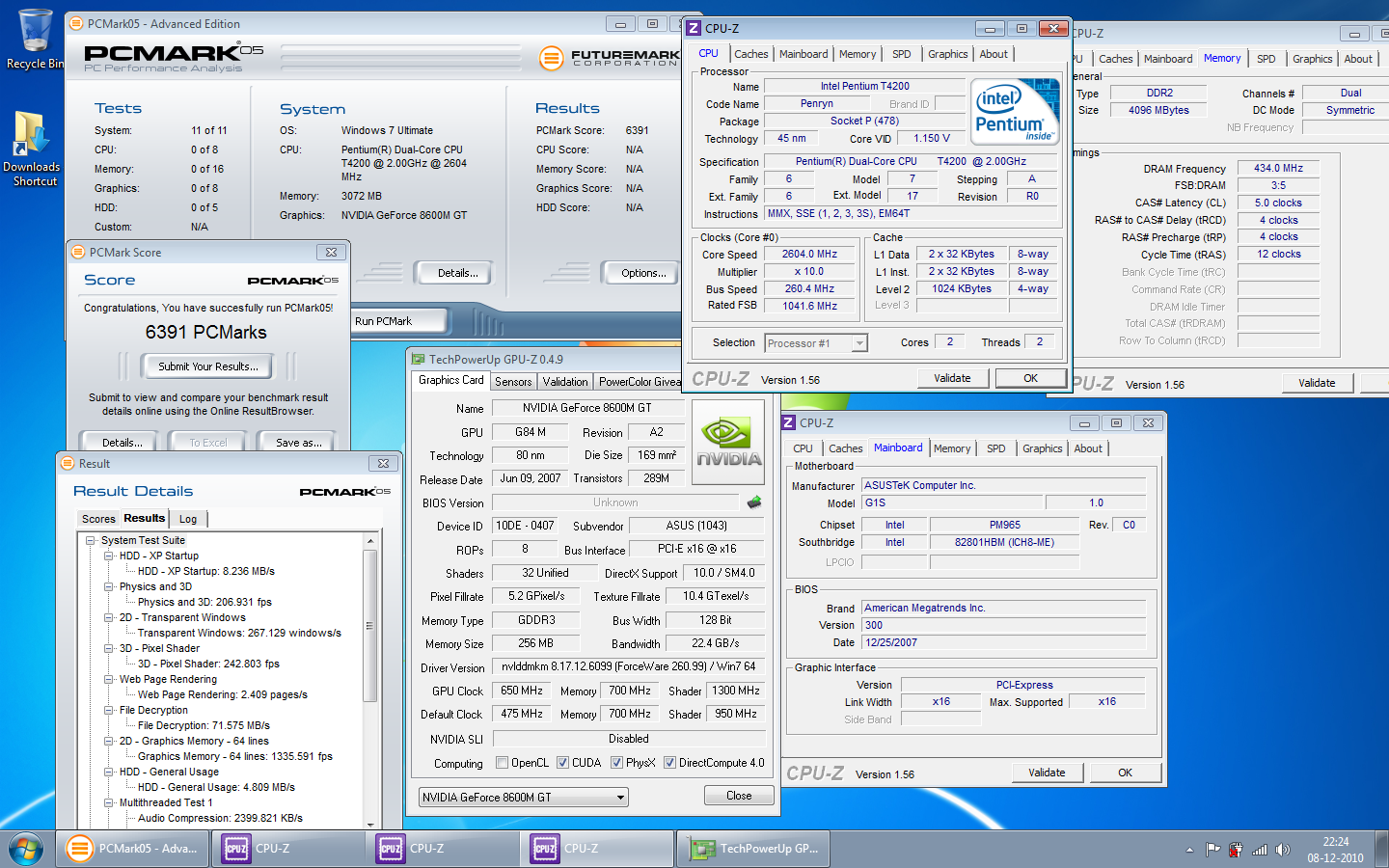Open PowerColor Giveaway tab in GPU-Z
The height and width of the screenshot is (868, 1389).
(639, 382)
